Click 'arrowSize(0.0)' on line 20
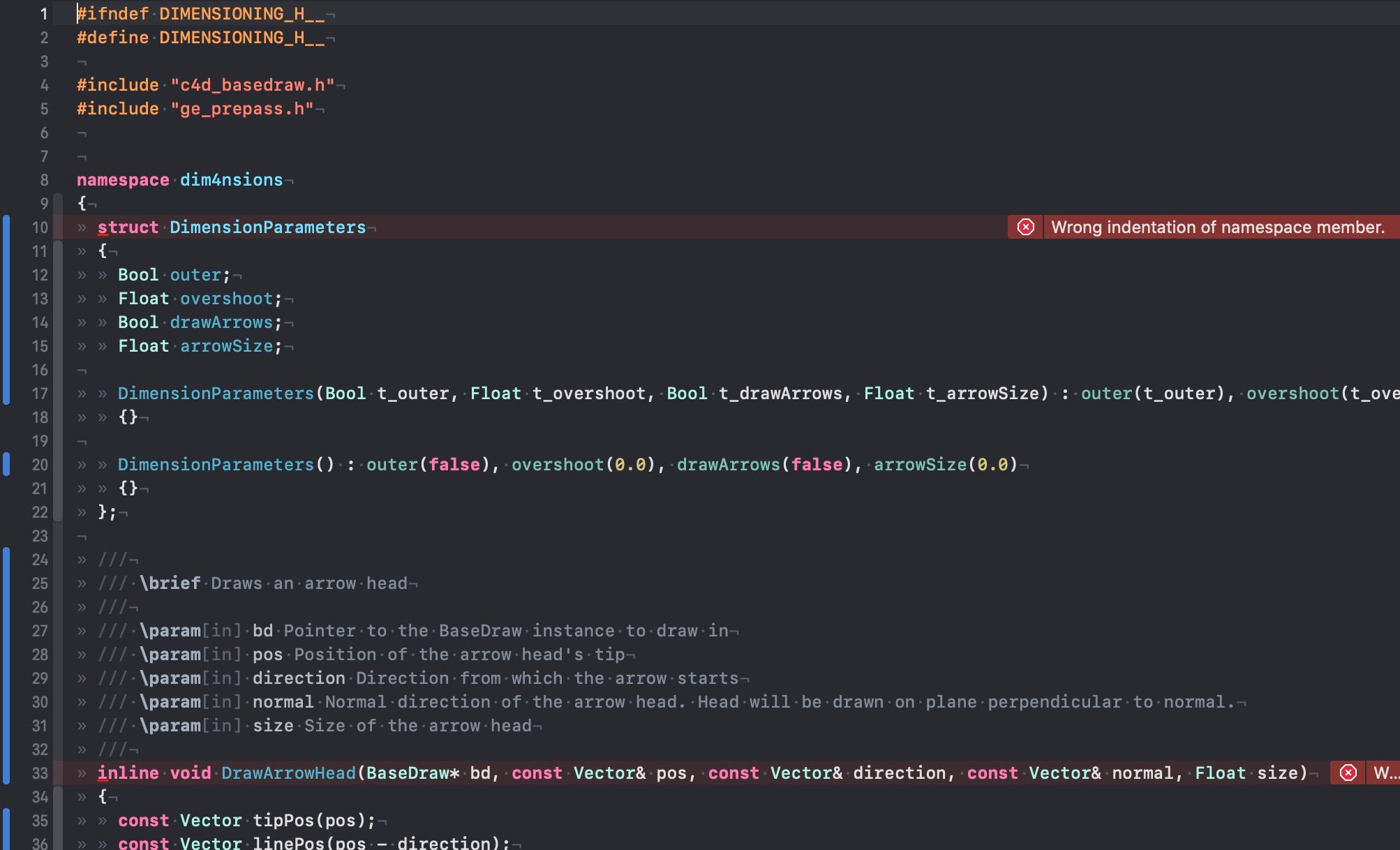Image resolution: width=1400 pixels, height=850 pixels. [946, 465]
